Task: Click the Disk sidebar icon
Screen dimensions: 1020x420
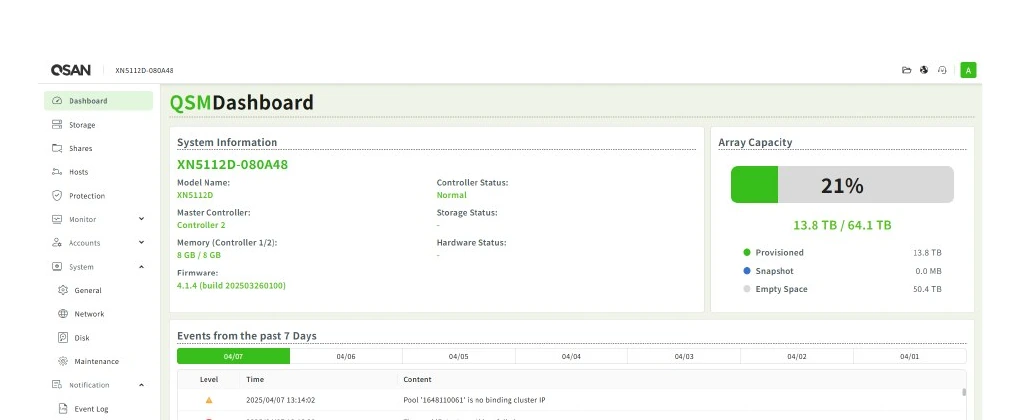Action: pyautogui.click(x=63, y=337)
